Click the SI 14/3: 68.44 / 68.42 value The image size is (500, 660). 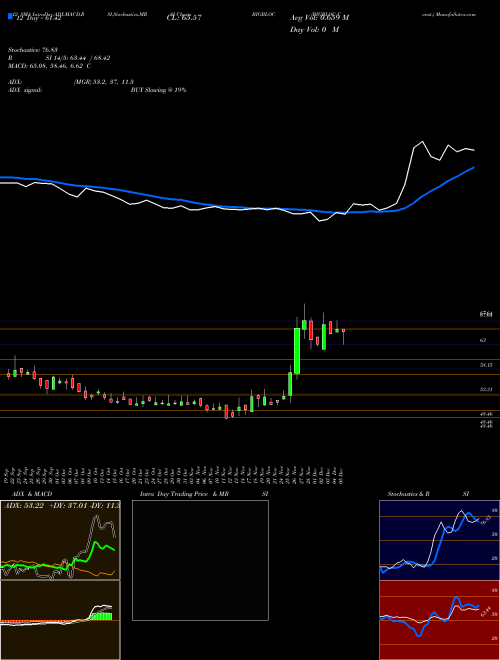(x=78, y=58)
